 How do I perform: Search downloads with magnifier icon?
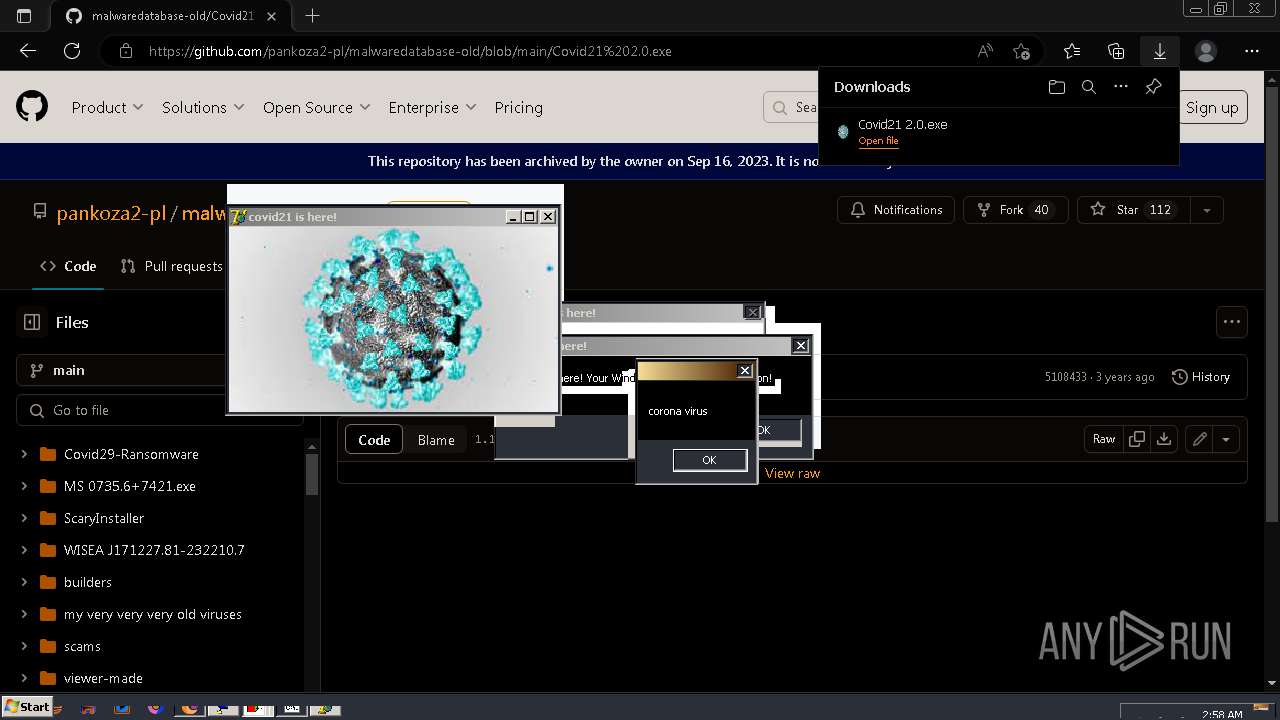[x=1089, y=87]
